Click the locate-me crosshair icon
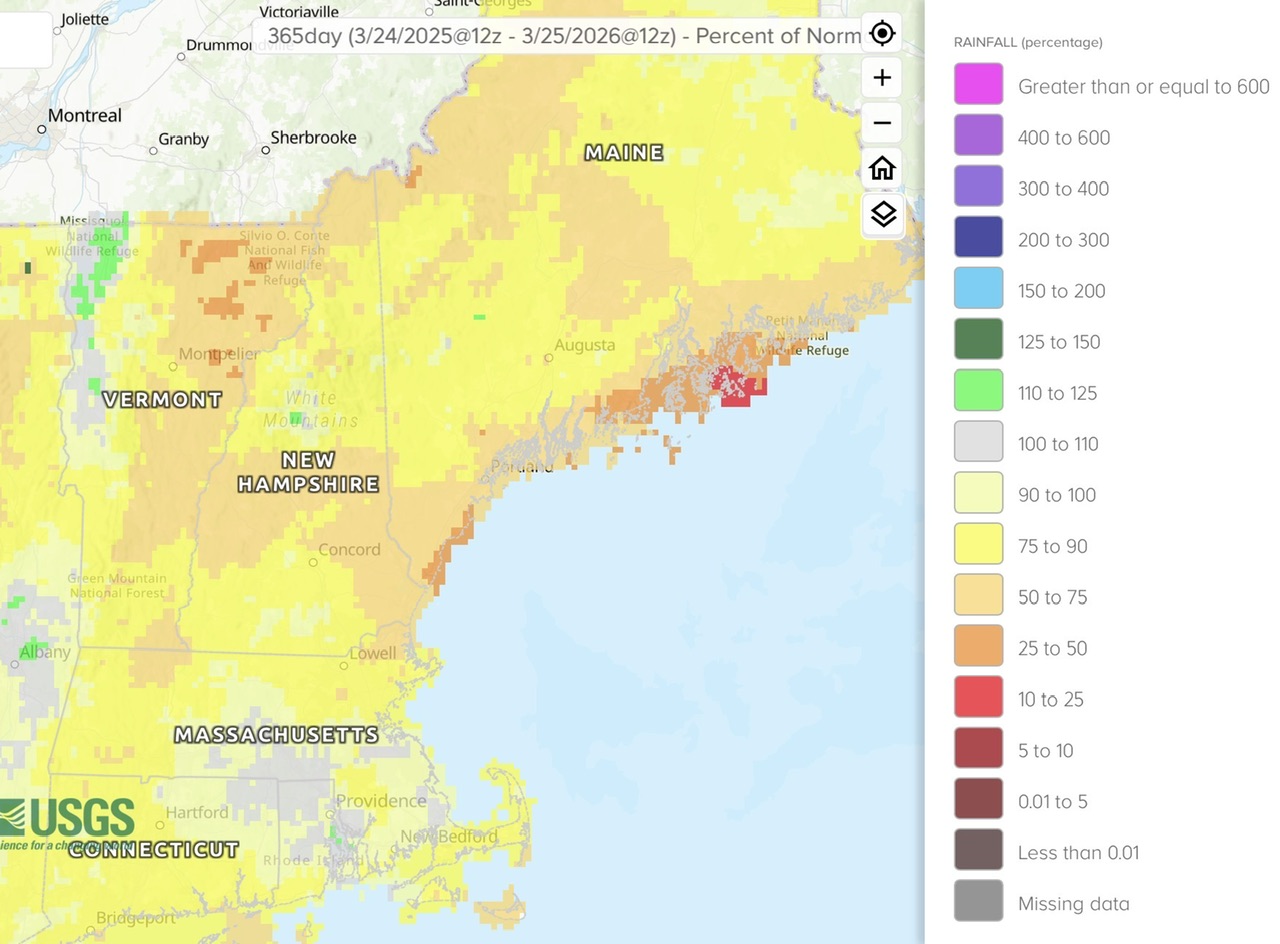 click(x=882, y=33)
